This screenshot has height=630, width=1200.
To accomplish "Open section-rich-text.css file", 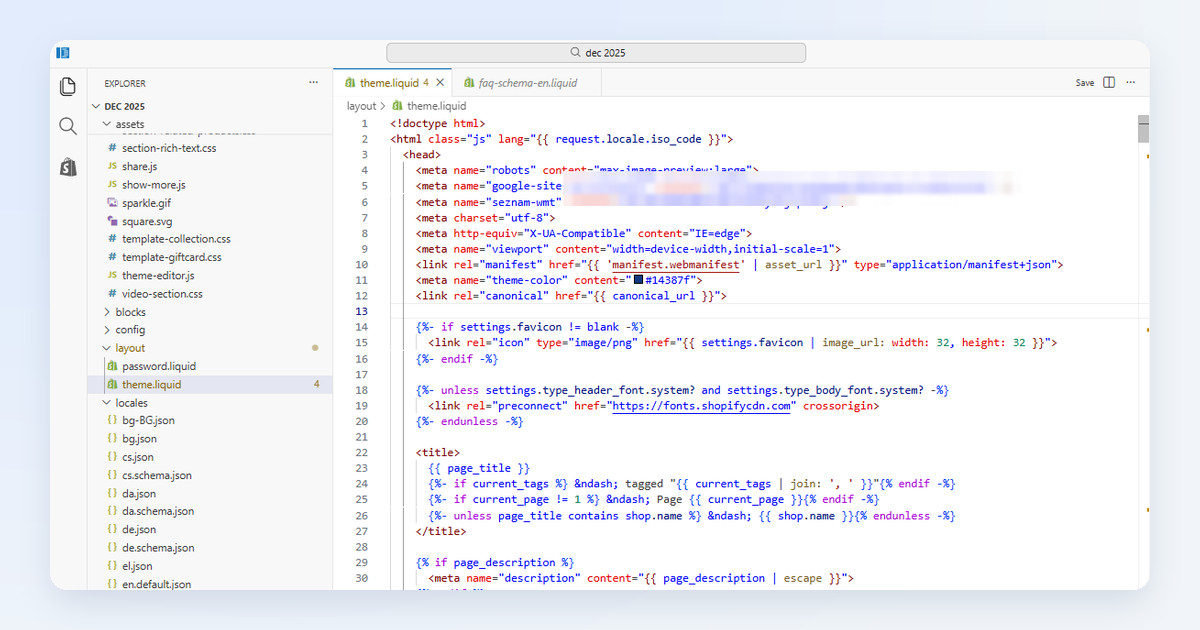I will tap(169, 148).
